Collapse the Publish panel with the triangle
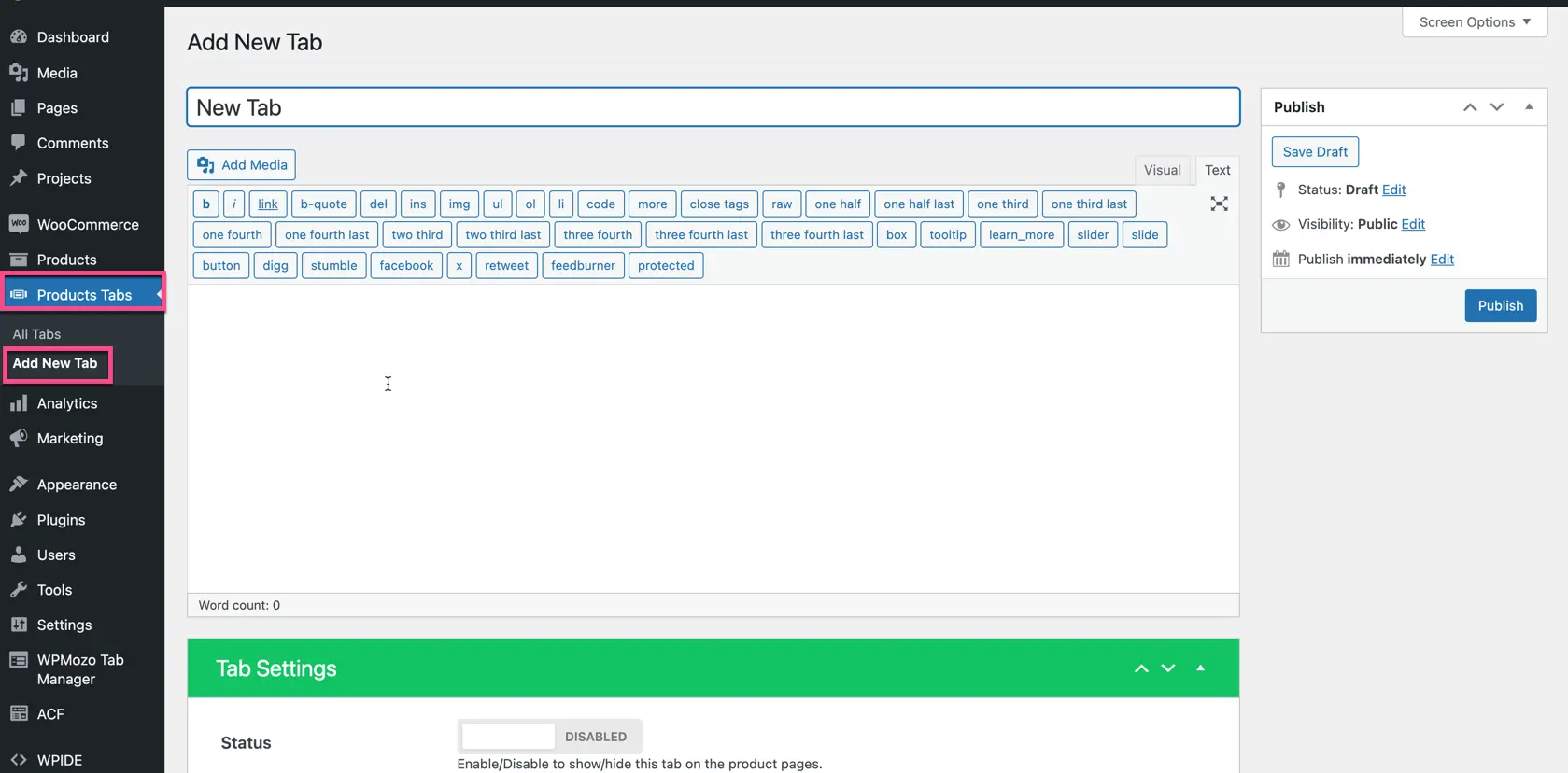 pyautogui.click(x=1529, y=107)
